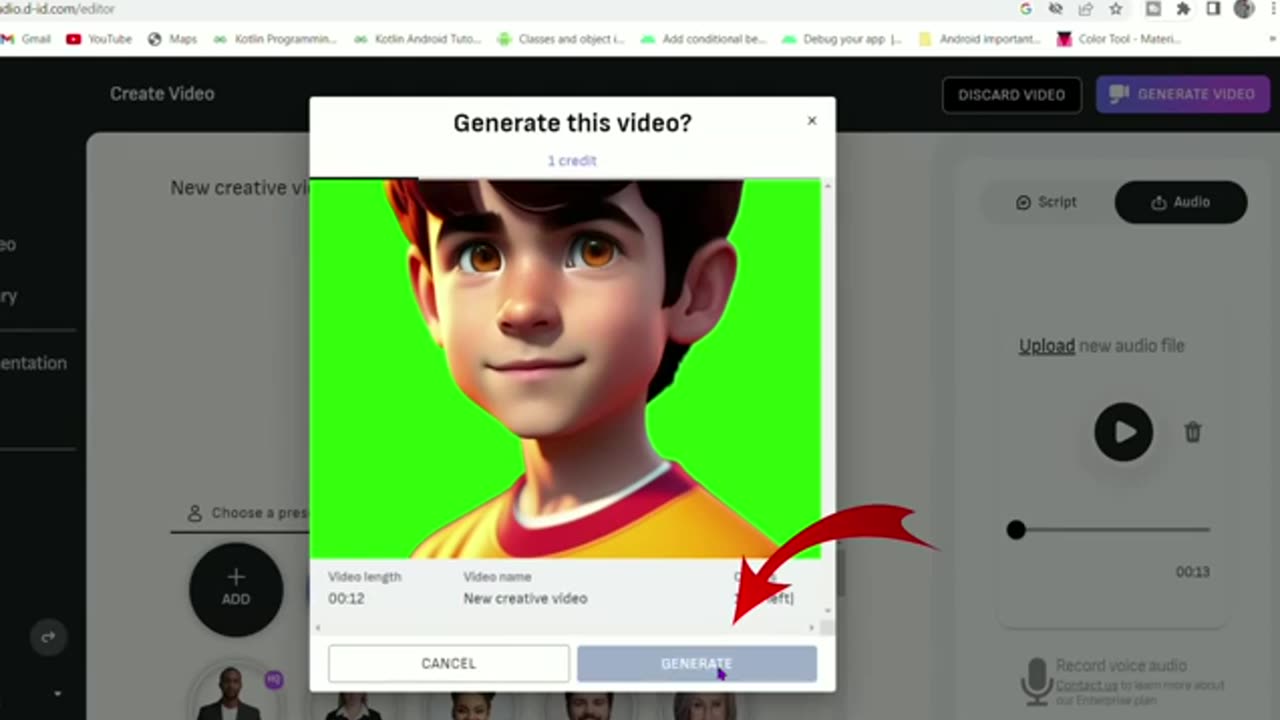Click the GENERATE button in dialog

(697, 664)
